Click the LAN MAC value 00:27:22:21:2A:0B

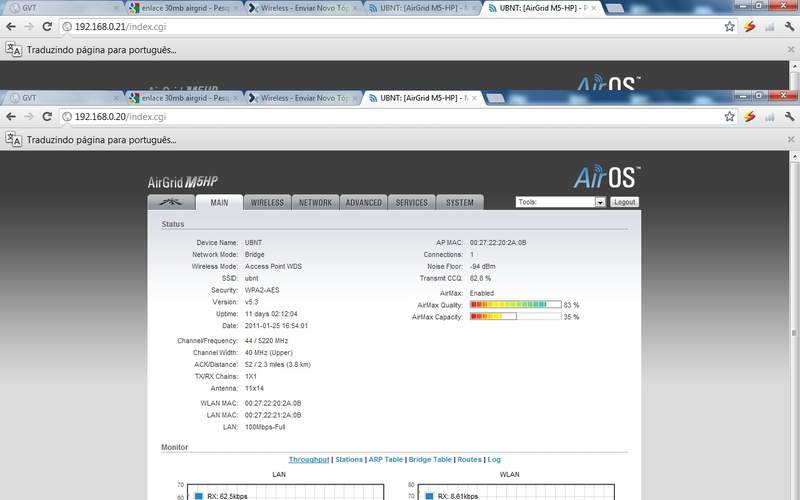pos(273,415)
